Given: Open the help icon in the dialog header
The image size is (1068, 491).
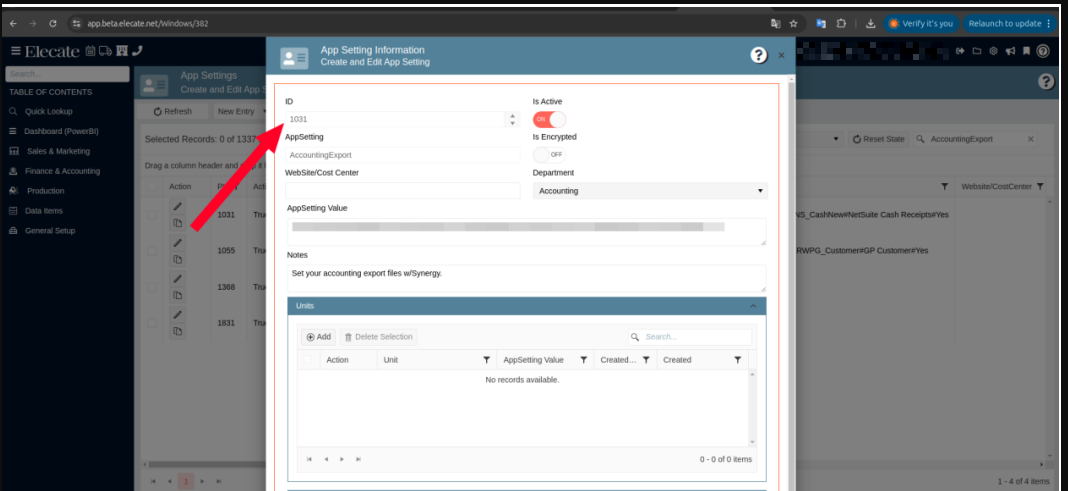Looking at the screenshot, I should [x=759, y=55].
